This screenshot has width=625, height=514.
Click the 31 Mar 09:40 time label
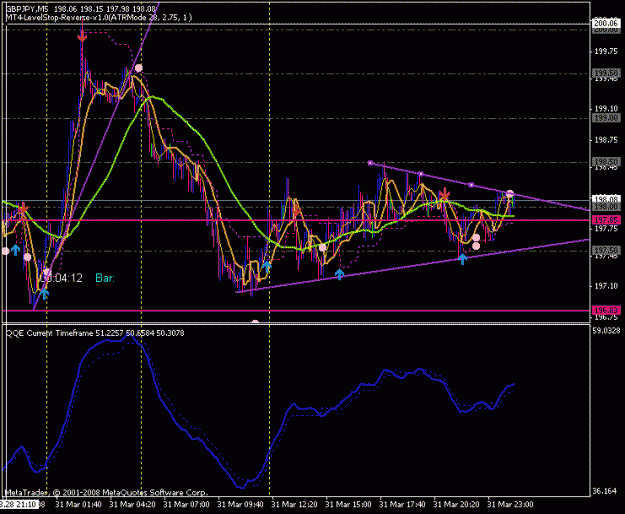click(240, 505)
